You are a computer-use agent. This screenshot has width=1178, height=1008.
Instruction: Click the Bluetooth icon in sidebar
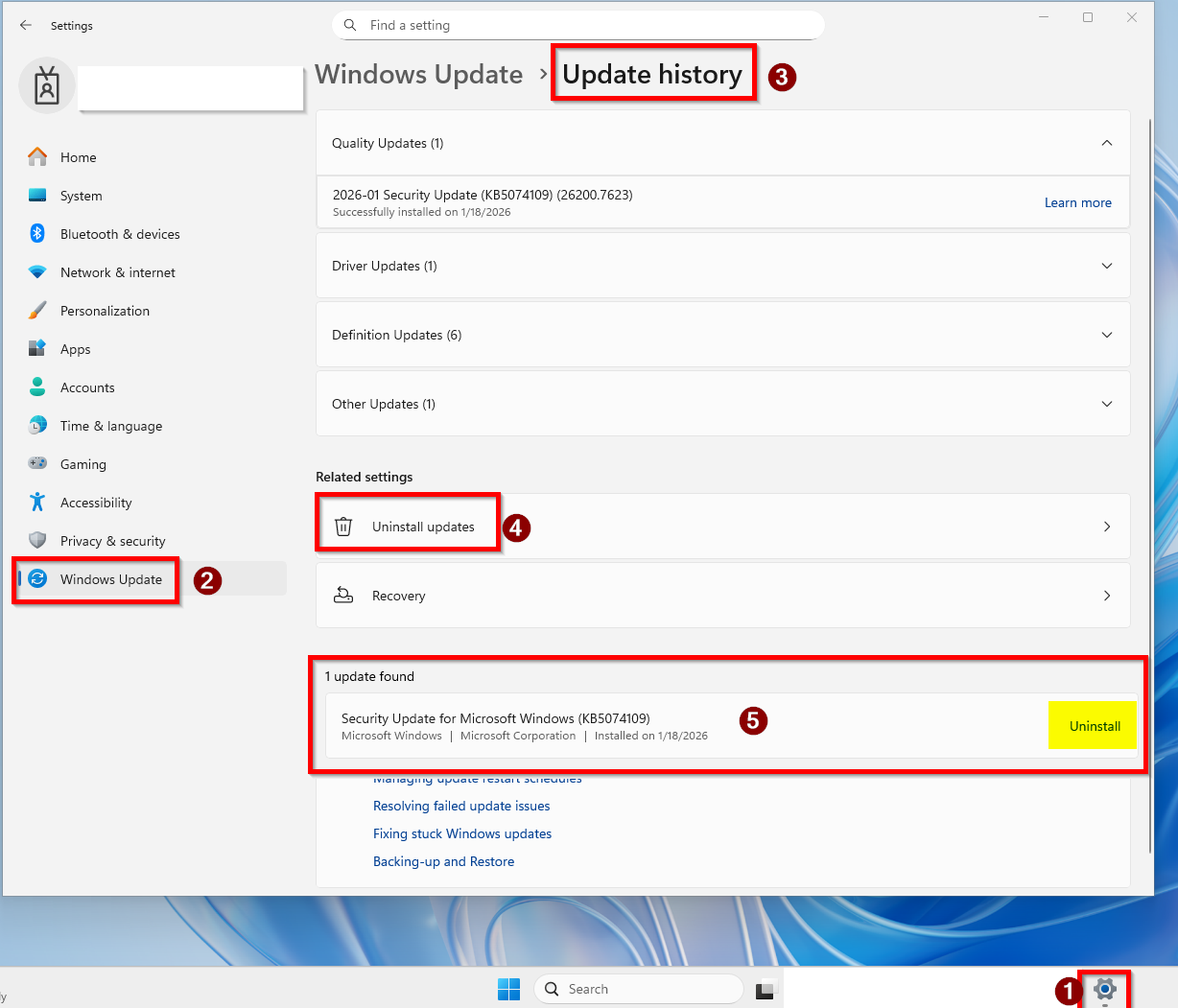(37, 233)
